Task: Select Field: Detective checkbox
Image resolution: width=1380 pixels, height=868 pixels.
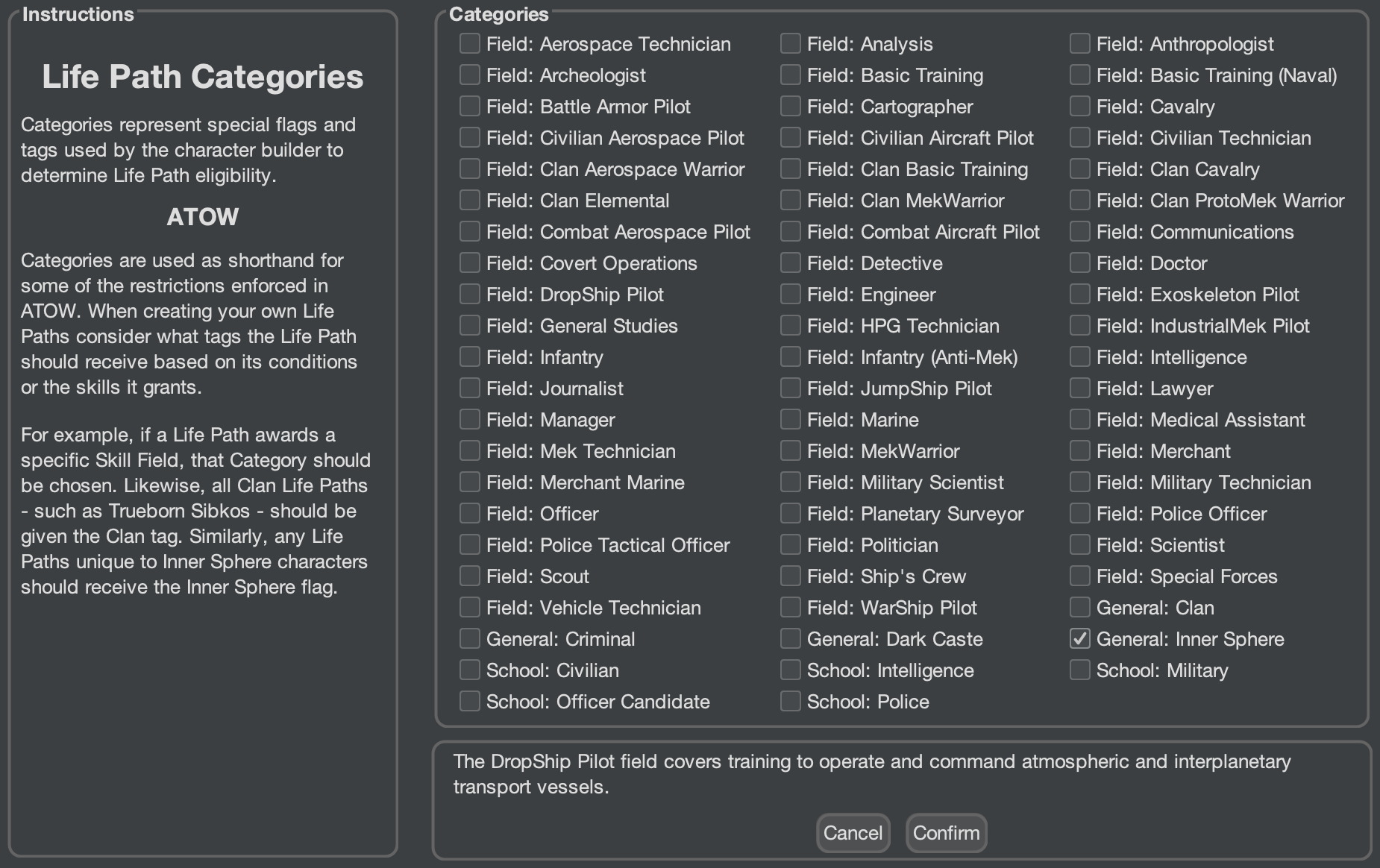Action: point(791,263)
